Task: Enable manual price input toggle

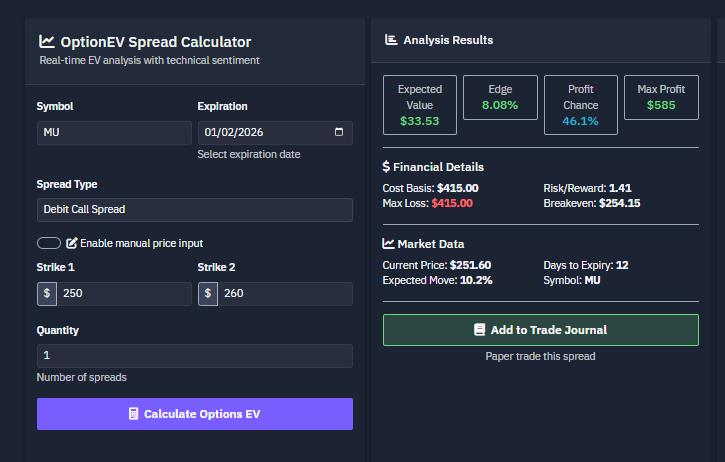Action: (x=49, y=243)
